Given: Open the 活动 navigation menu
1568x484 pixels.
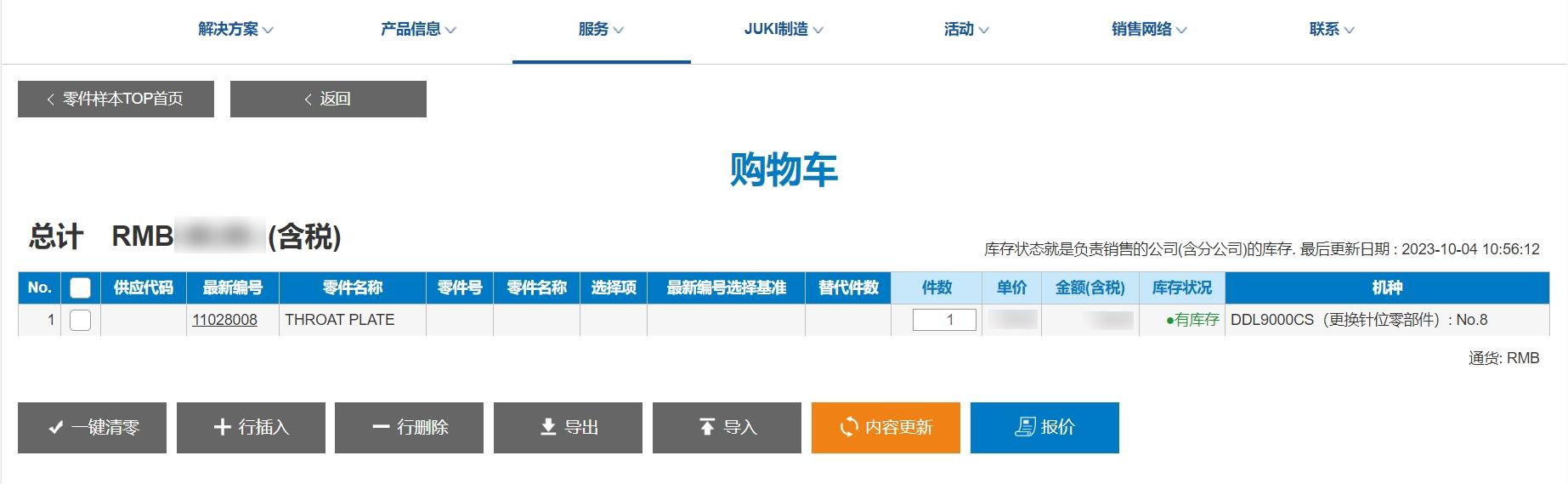Looking at the screenshot, I should (965, 30).
